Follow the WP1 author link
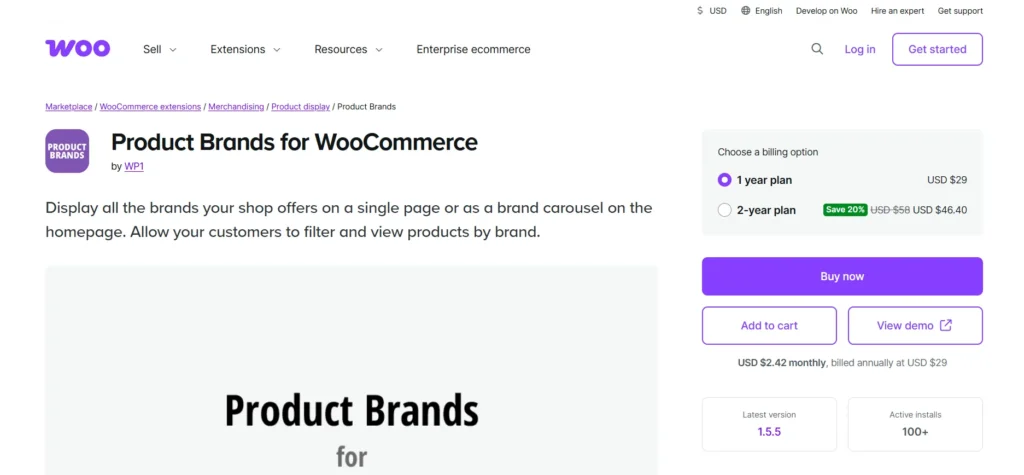The width and height of the screenshot is (1024, 475). tap(134, 166)
